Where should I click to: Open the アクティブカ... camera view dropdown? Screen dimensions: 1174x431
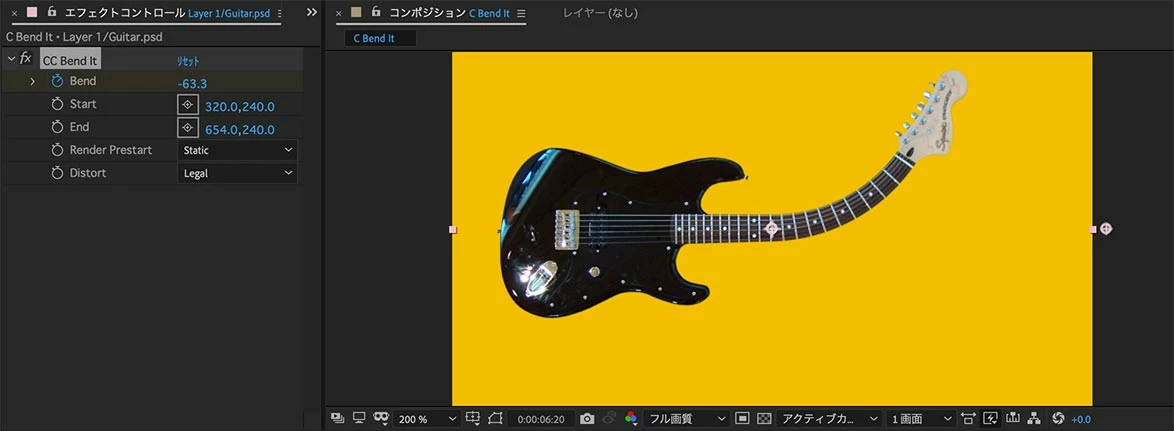click(x=829, y=418)
